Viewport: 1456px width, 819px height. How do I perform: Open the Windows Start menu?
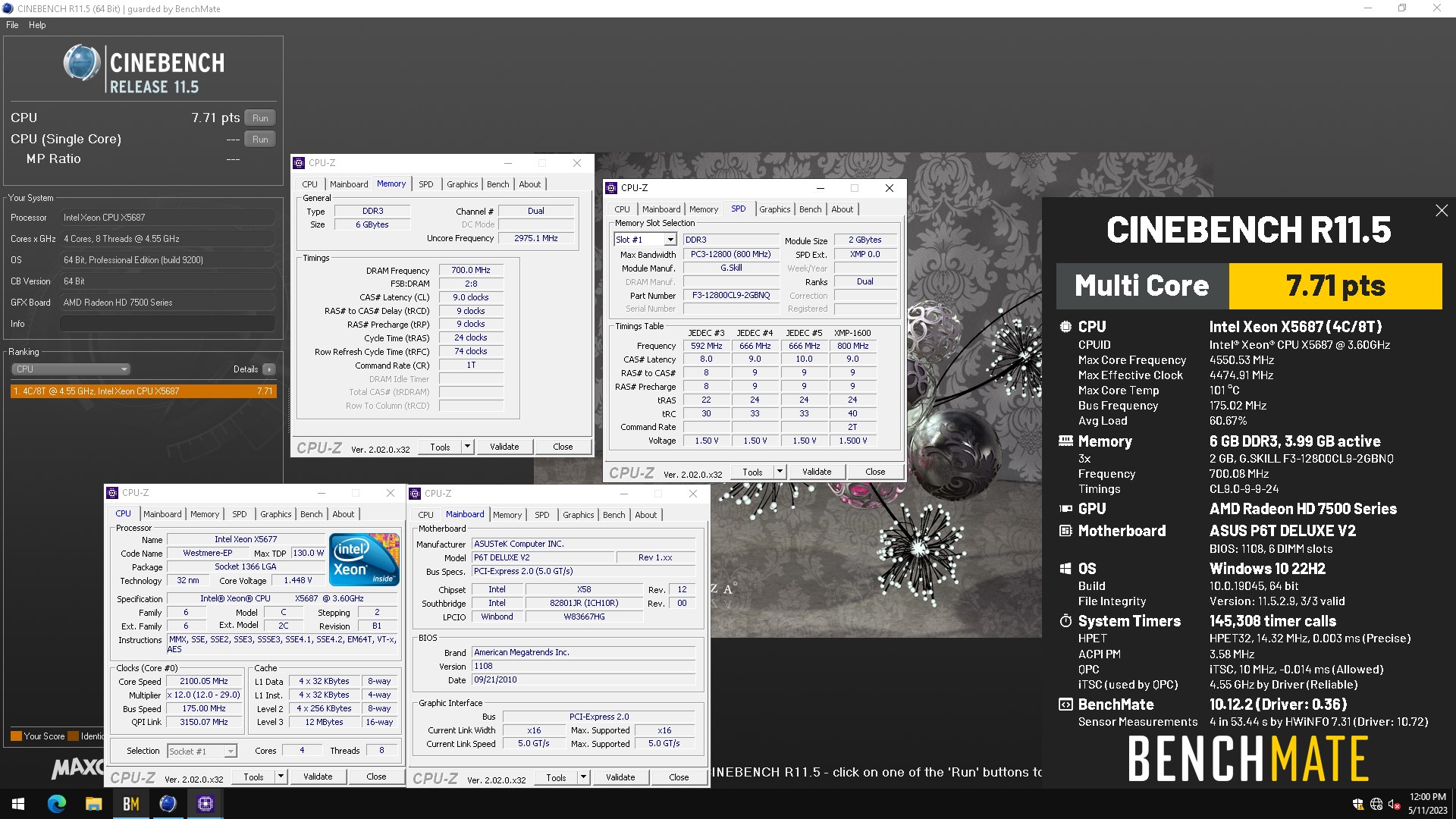(18, 804)
